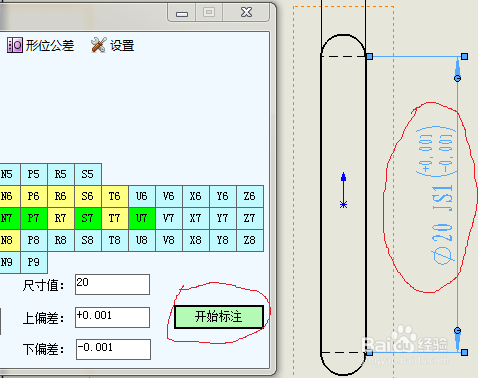Minimize the tolerance dialog window
Viewport: 478px width, 378px height.
182,13
